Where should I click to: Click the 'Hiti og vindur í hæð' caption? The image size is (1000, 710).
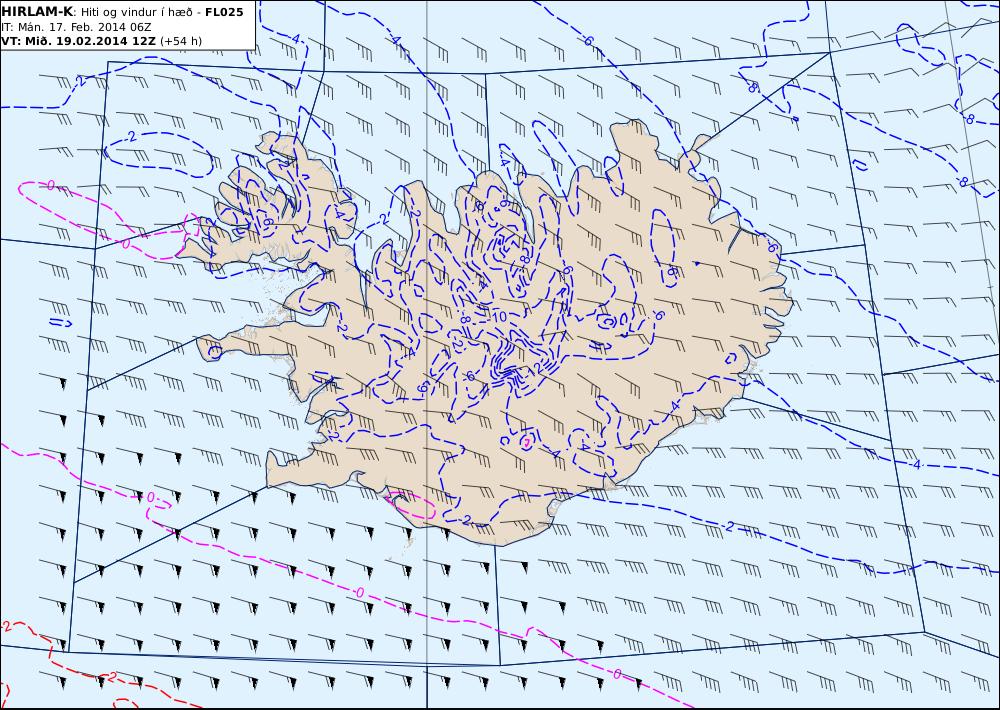(x=135, y=13)
